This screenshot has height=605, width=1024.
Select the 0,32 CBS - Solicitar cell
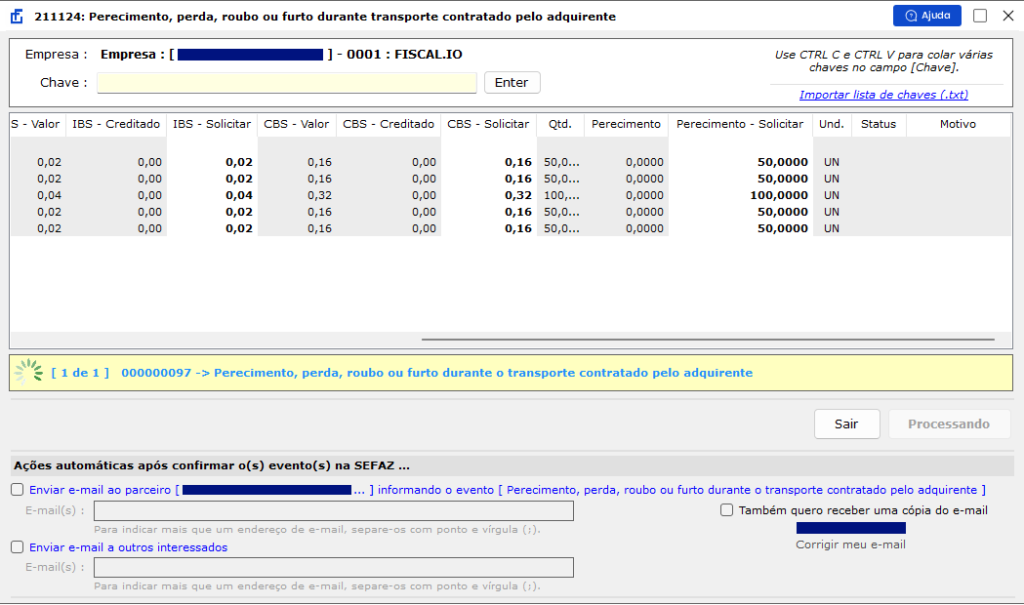(488, 195)
